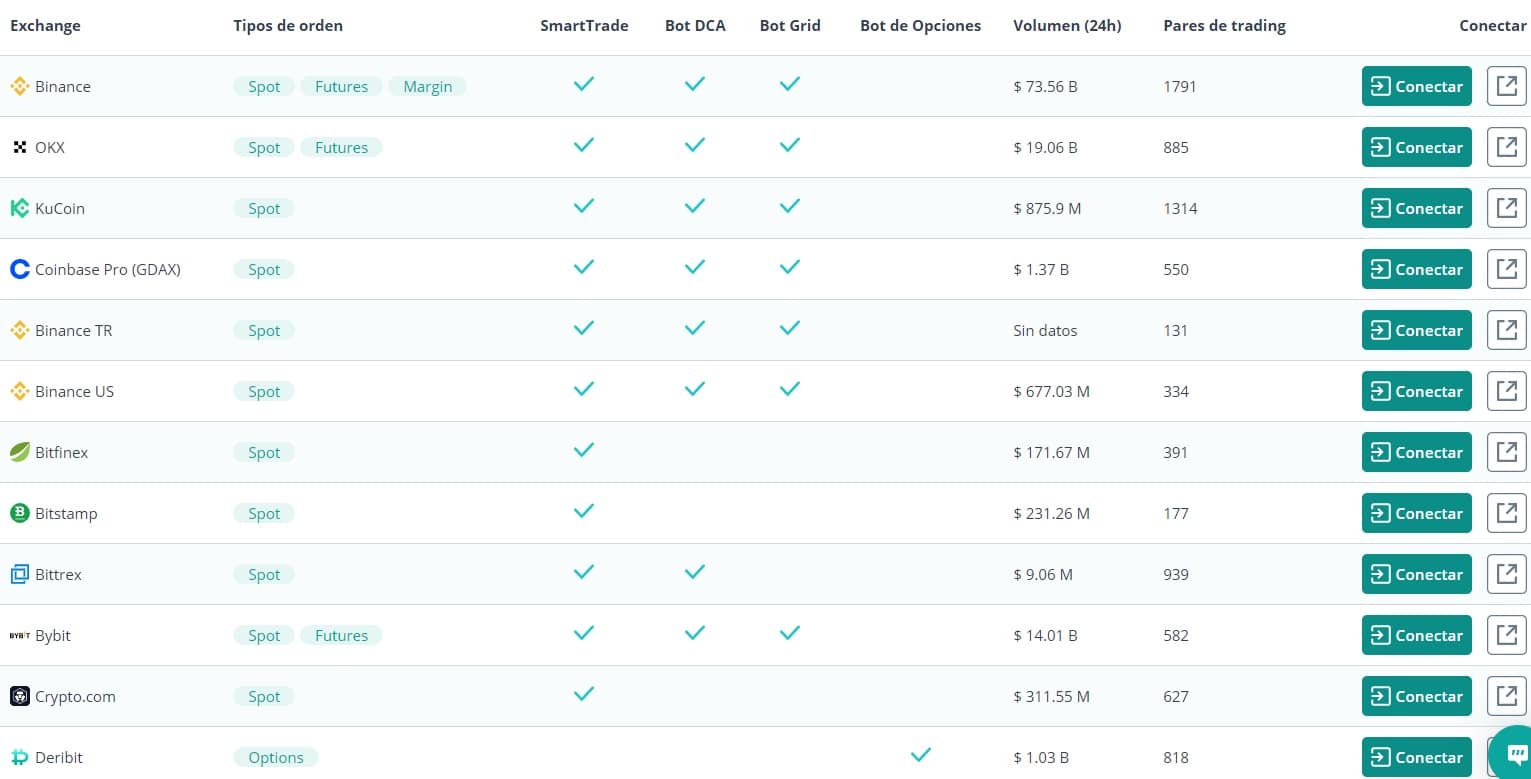Open external link icon for Binance TR row
This screenshot has height=779, width=1531.
(x=1506, y=330)
